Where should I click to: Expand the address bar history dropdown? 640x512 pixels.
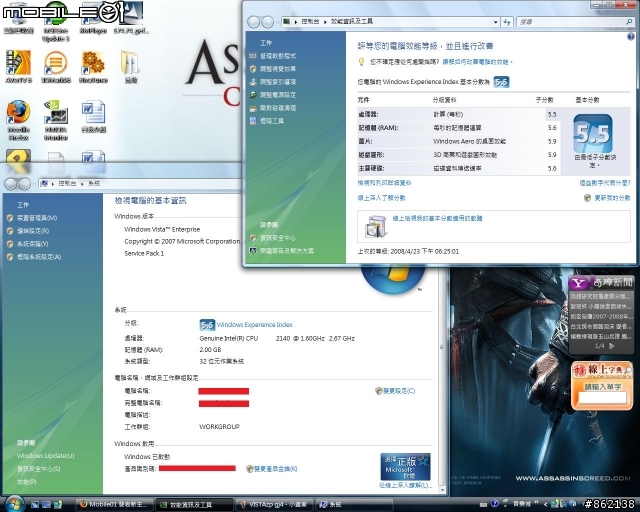pyautogui.click(x=496, y=22)
